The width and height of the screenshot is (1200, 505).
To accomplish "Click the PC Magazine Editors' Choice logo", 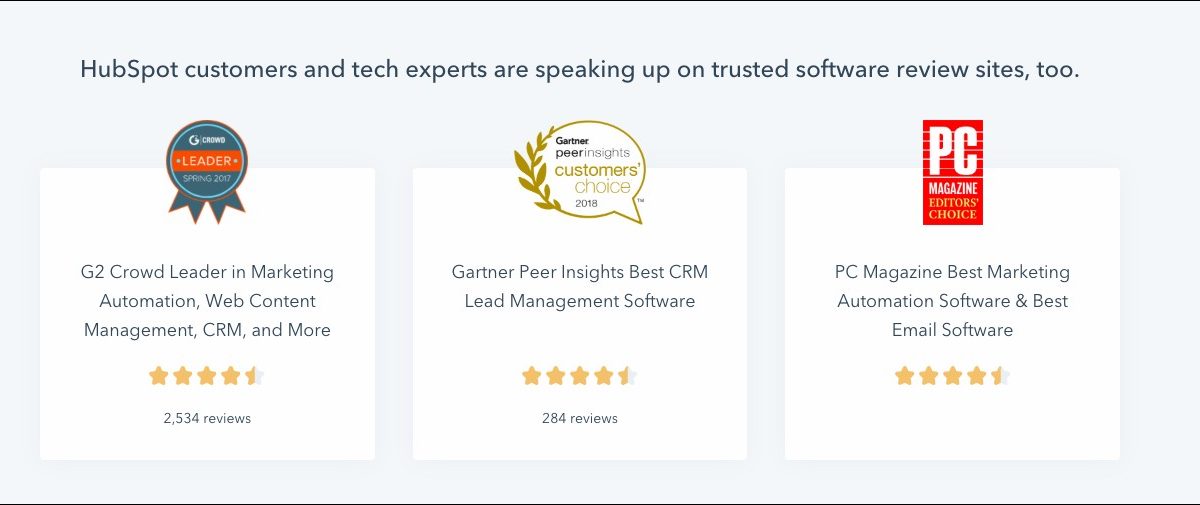I will (952, 172).
